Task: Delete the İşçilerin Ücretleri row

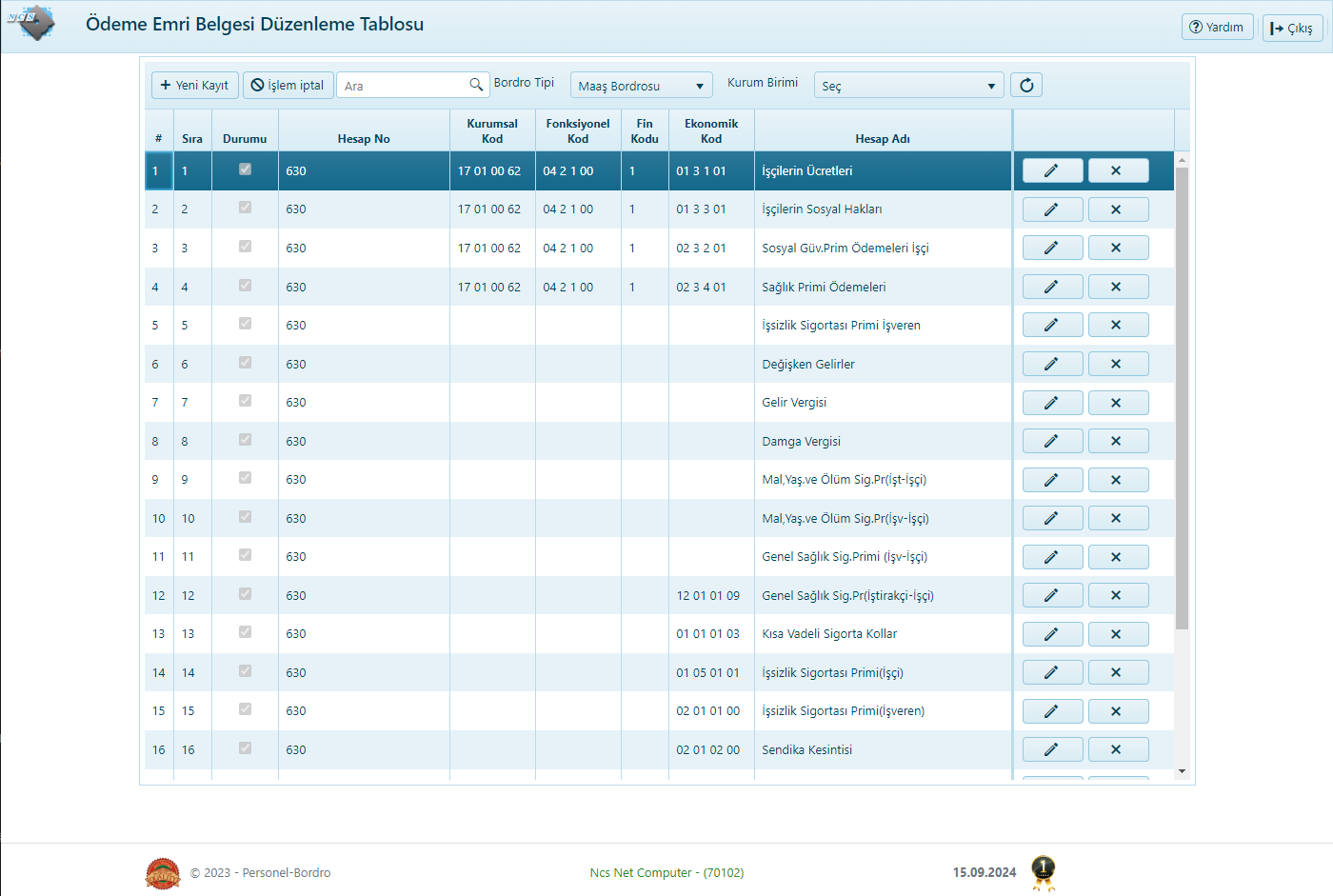Action: pos(1118,170)
